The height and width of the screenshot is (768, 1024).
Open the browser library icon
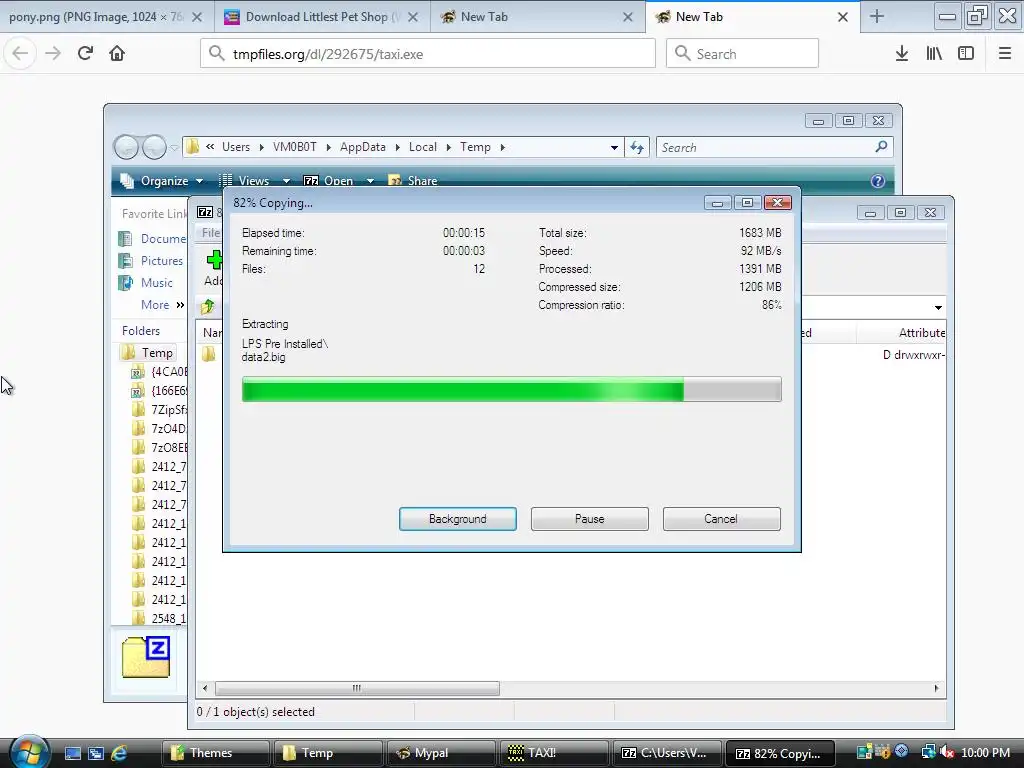tap(934, 54)
